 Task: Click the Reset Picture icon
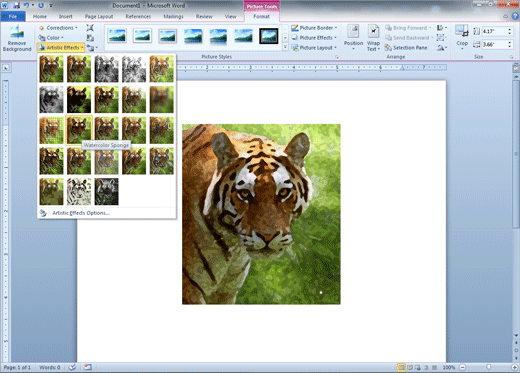91,48
